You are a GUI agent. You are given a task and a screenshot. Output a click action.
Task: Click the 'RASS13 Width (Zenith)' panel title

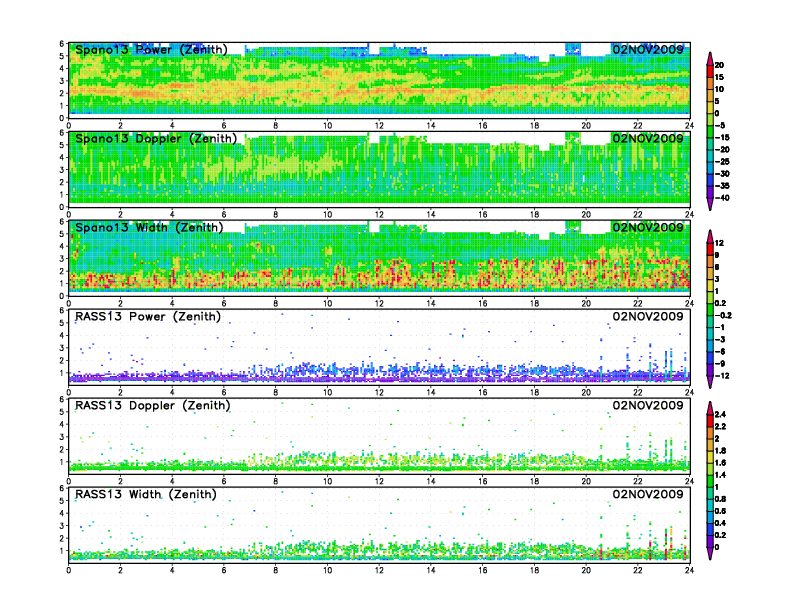click(146, 494)
